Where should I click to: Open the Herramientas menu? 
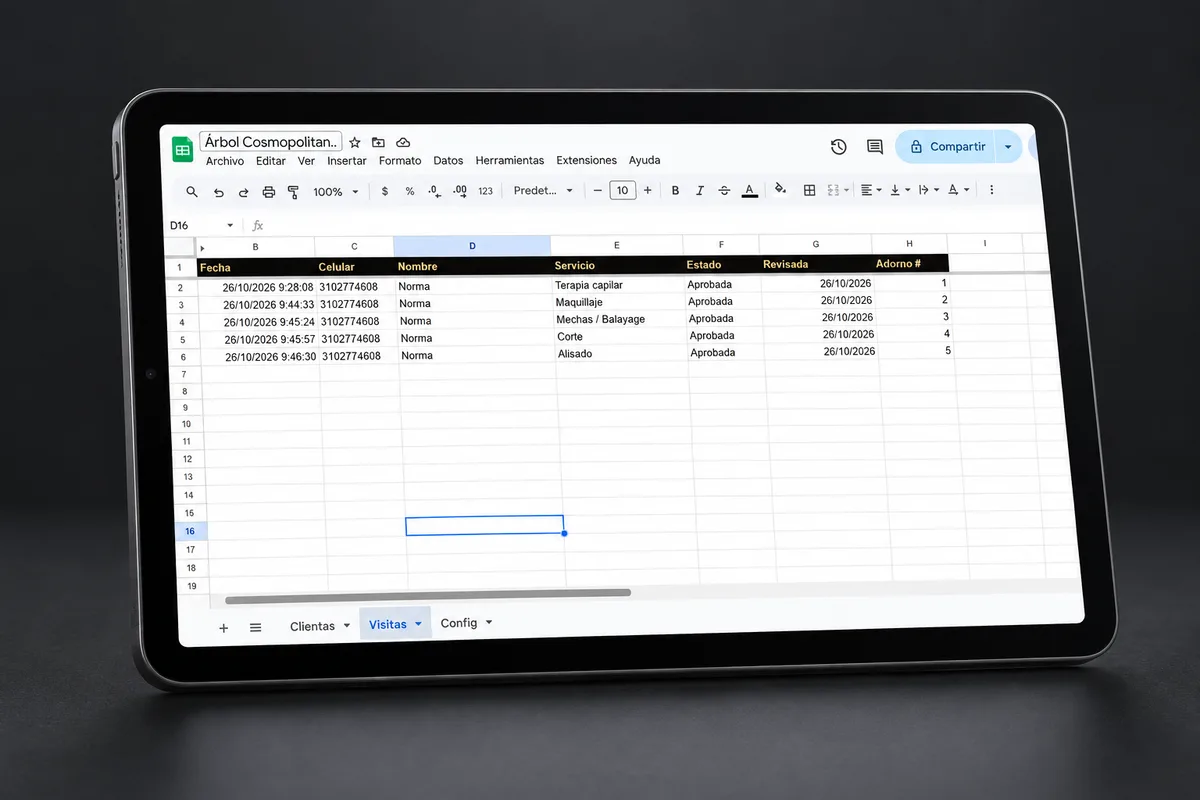click(510, 161)
